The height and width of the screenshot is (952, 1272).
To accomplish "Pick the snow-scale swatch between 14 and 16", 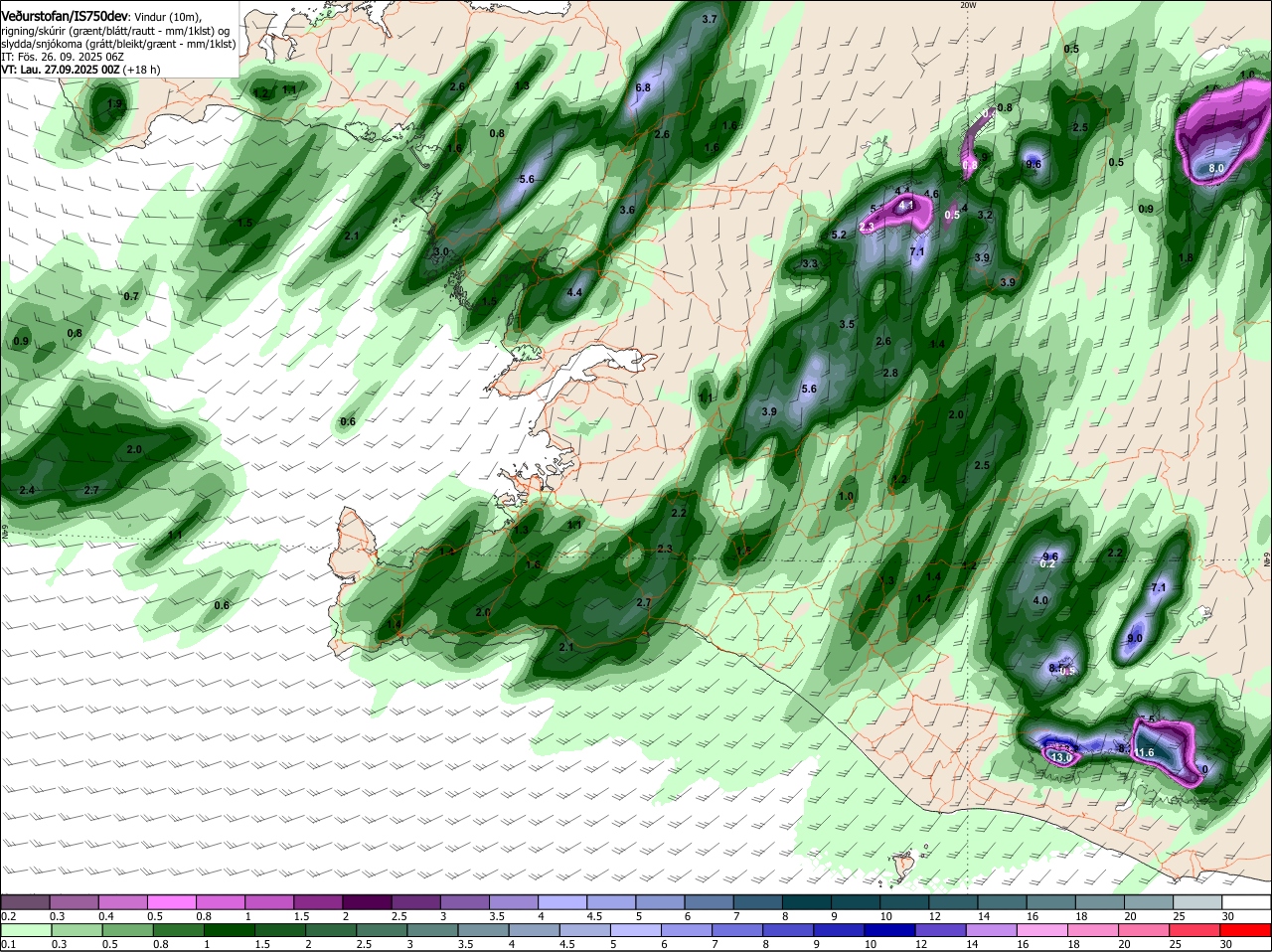I will (1004, 901).
